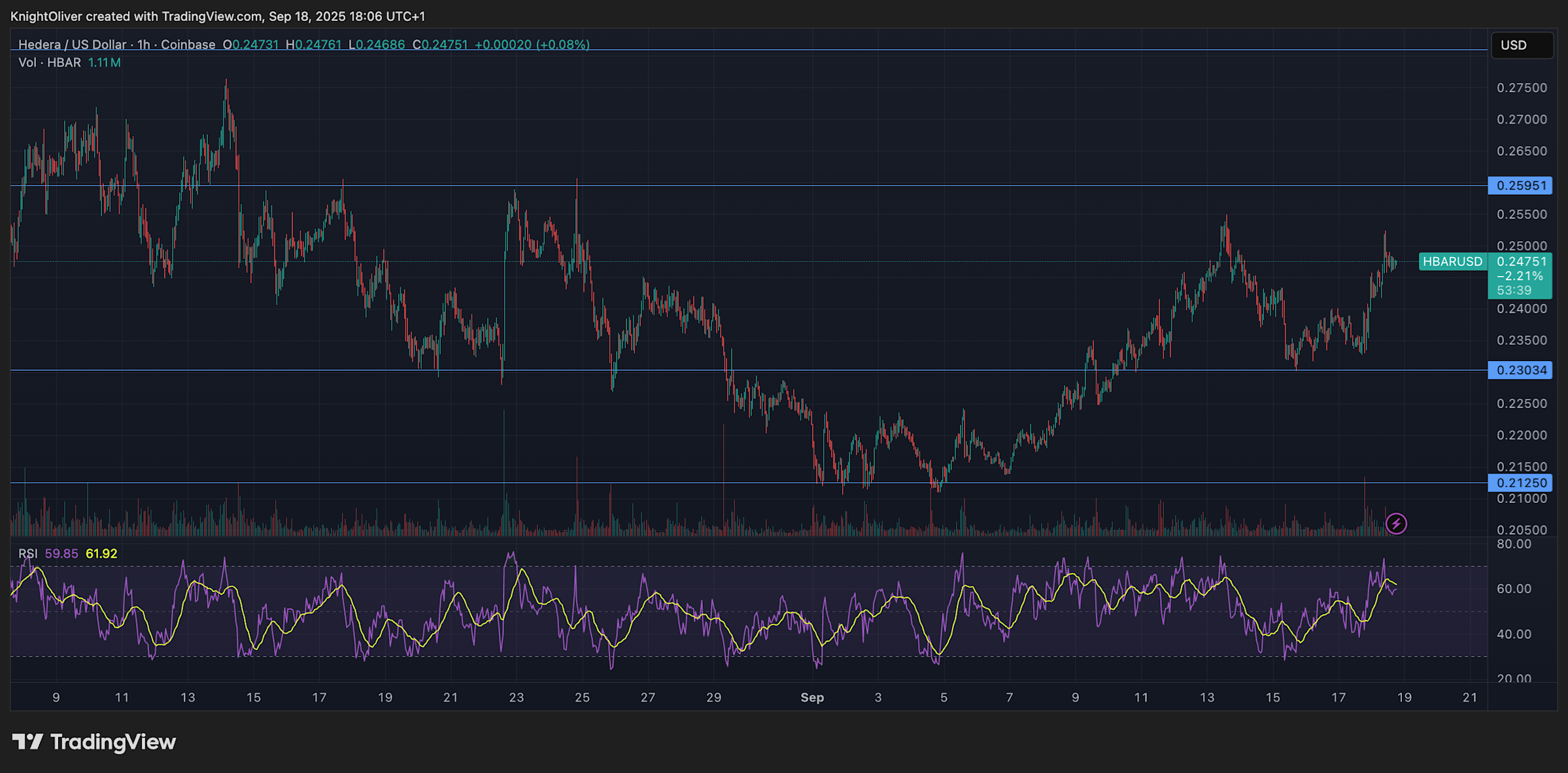1568x773 pixels.
Task: Click the 80.00 RSI scale label
Action: click(1514, 544)
